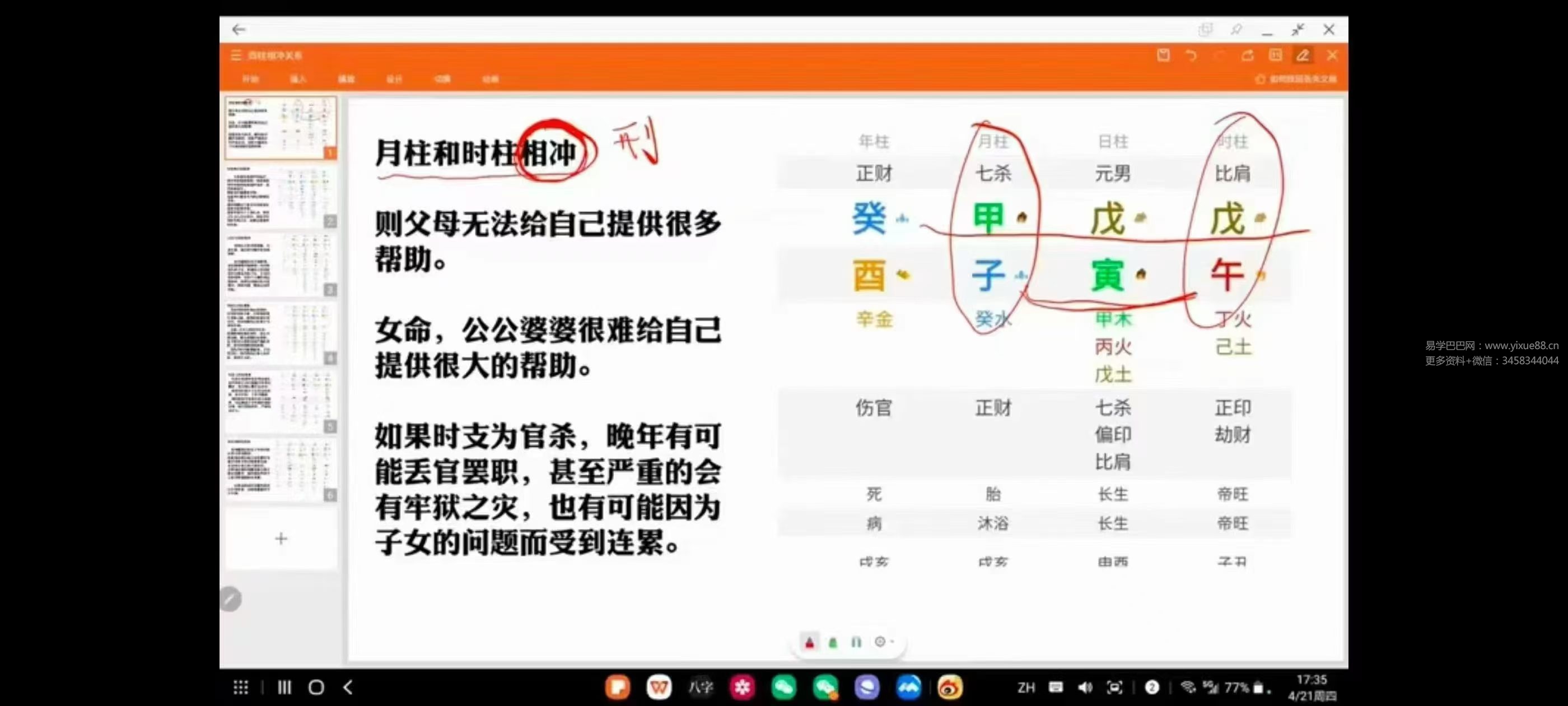1568x706 pixels.
Task: Open WPS Office from the taskbar
Action: (659, 687)
